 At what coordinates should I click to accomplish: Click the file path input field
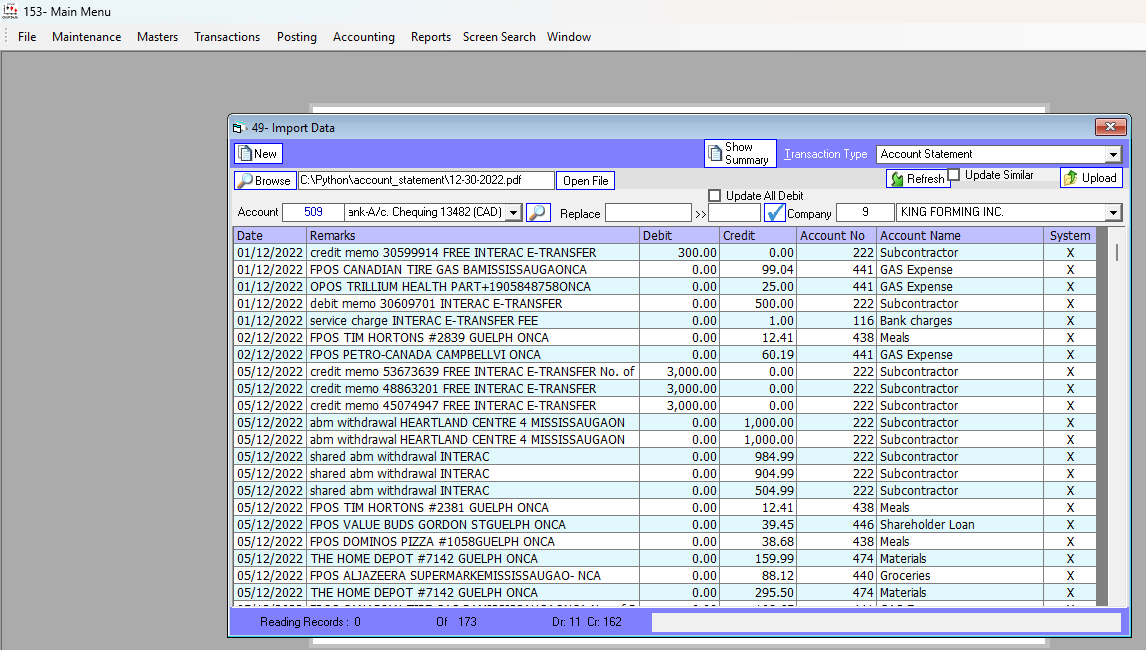[x=425, y=180]
